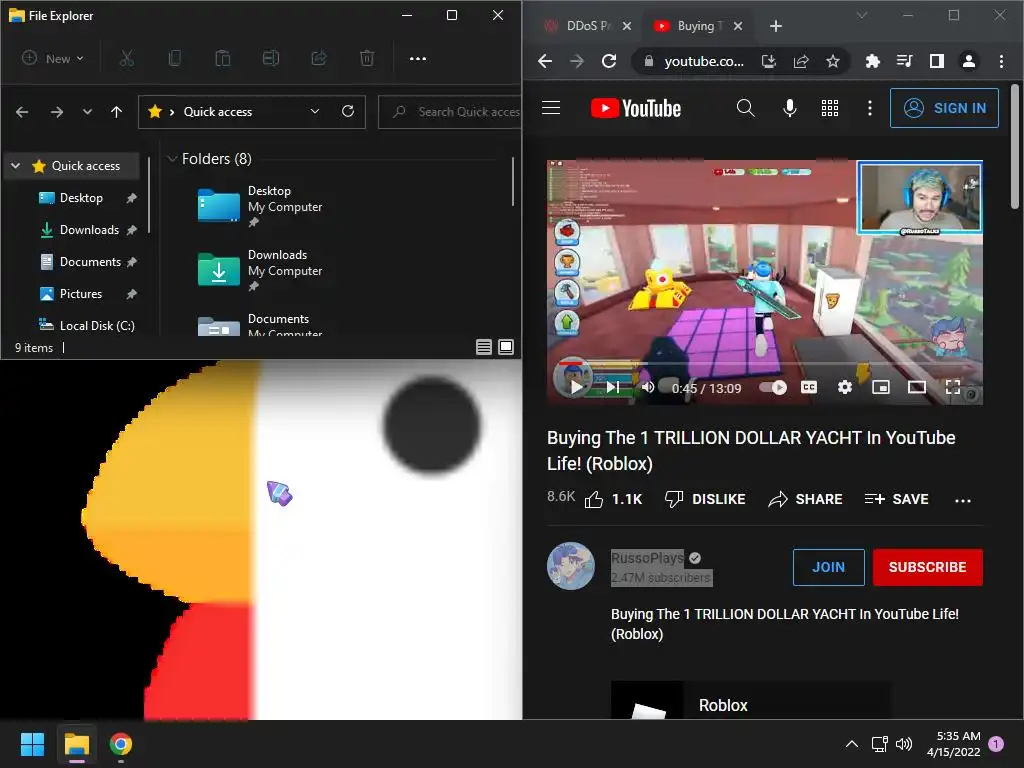Viewport: 1024px width, 768px height.
Task: Go up one folder level in File Explorer
Action: pyautogui.click(x=116, y=112)
